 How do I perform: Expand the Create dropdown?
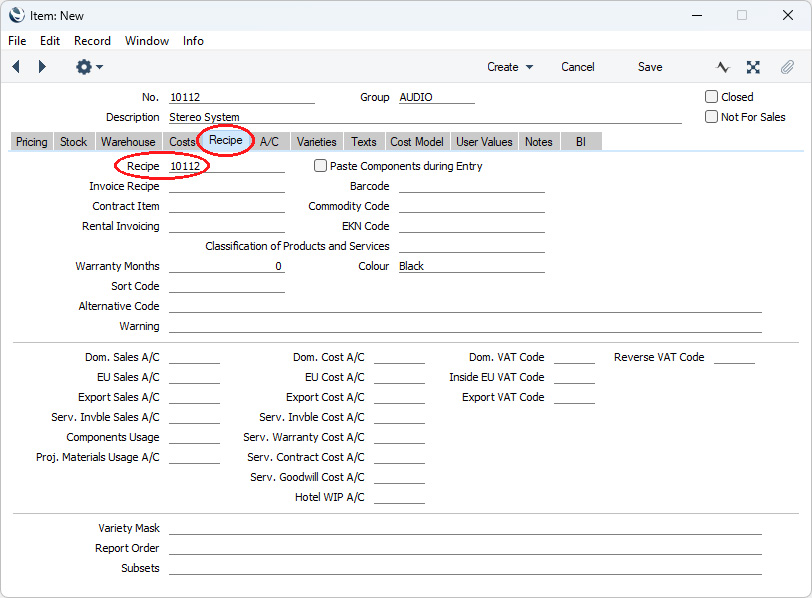pos(510,67)
